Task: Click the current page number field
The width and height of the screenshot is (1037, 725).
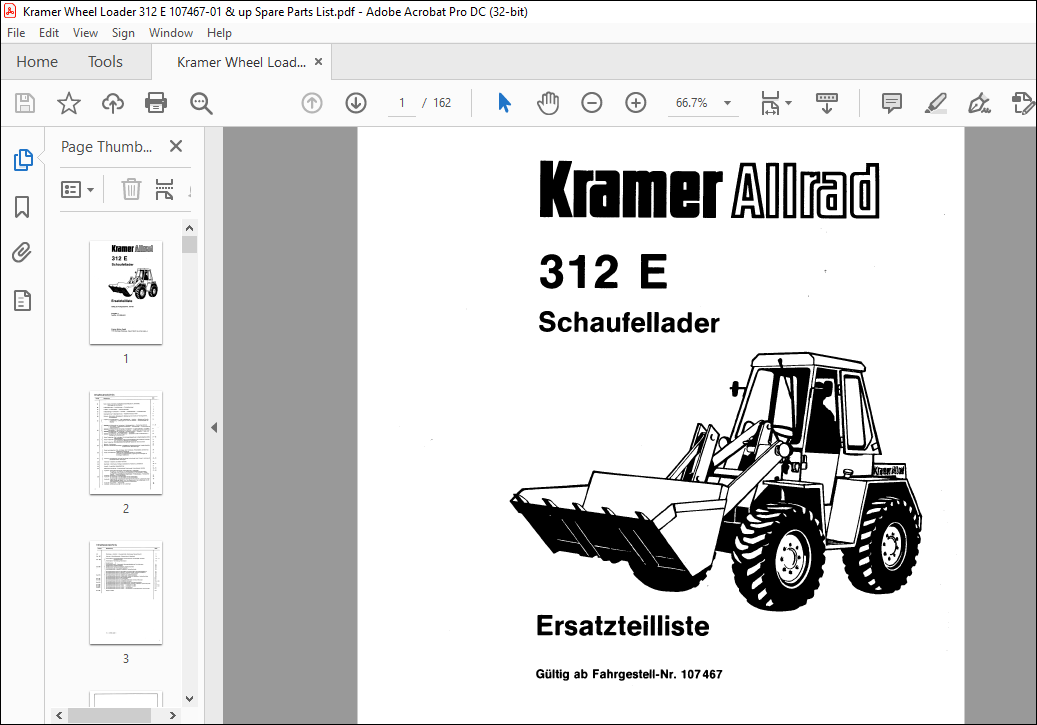Action: pos(401,103)
